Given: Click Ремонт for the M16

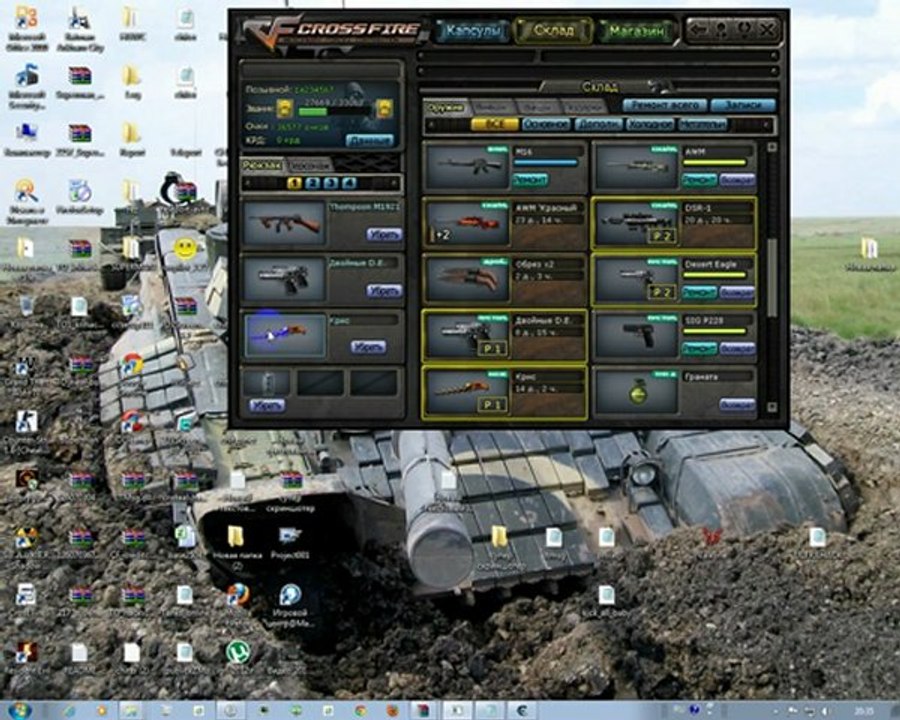Looking at the screenshot, I should [x=529, y=180].
